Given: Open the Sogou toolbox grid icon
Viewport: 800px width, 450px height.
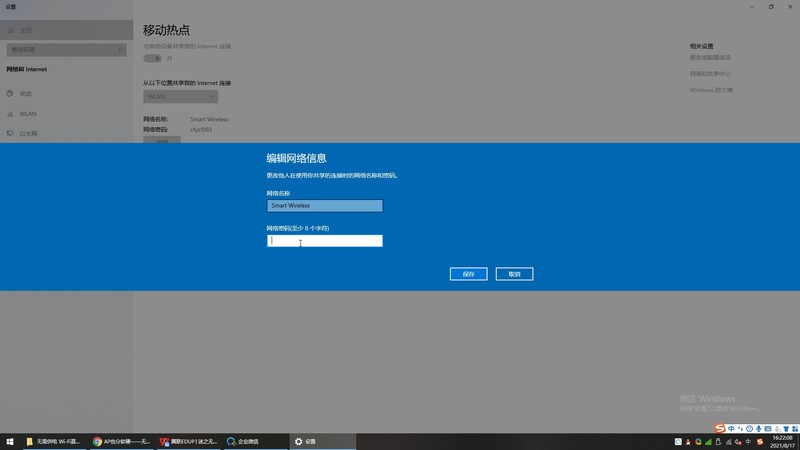Looking at the screenshot, I should [795, 429].
